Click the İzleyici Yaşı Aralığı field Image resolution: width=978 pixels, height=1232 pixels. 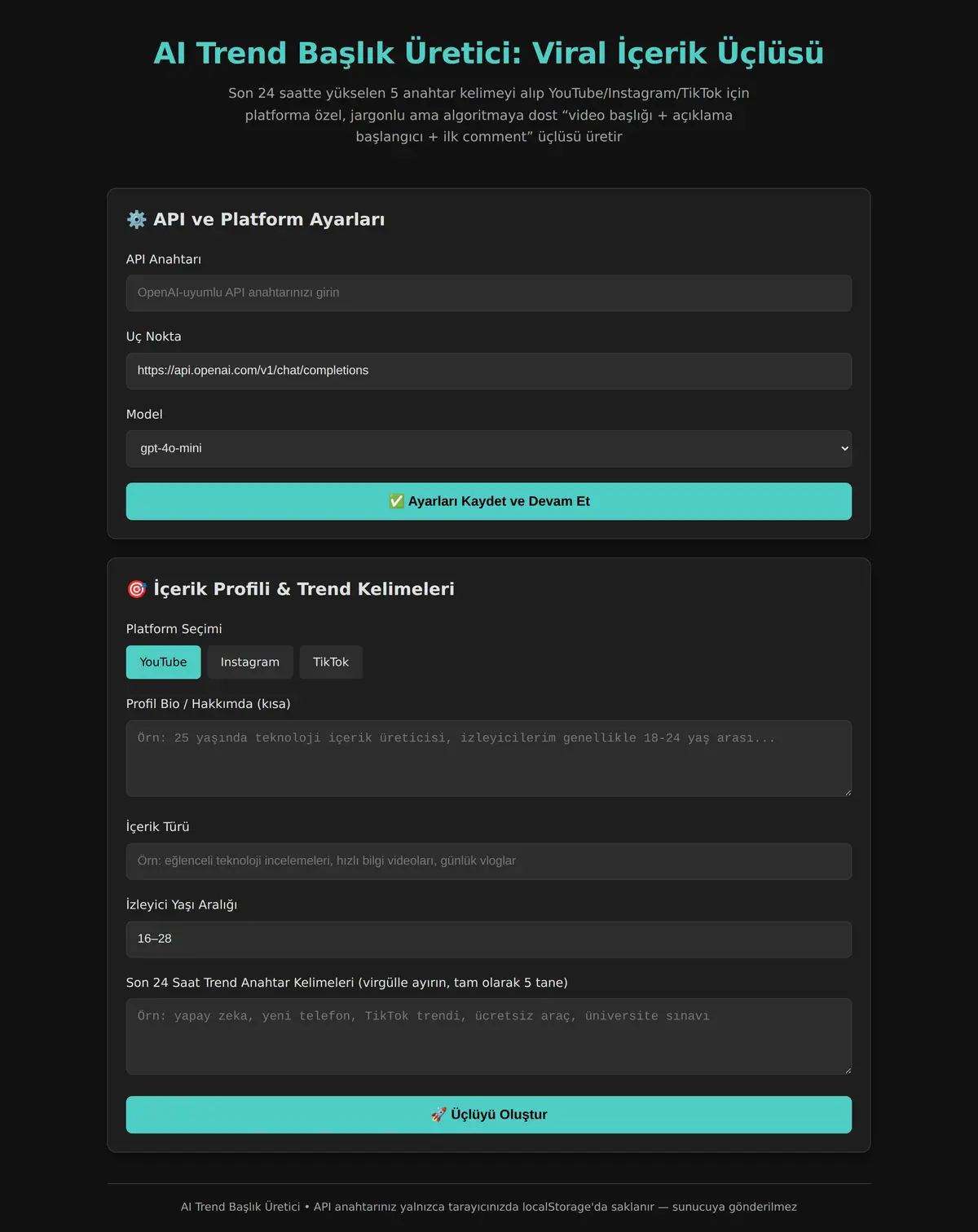489,939
